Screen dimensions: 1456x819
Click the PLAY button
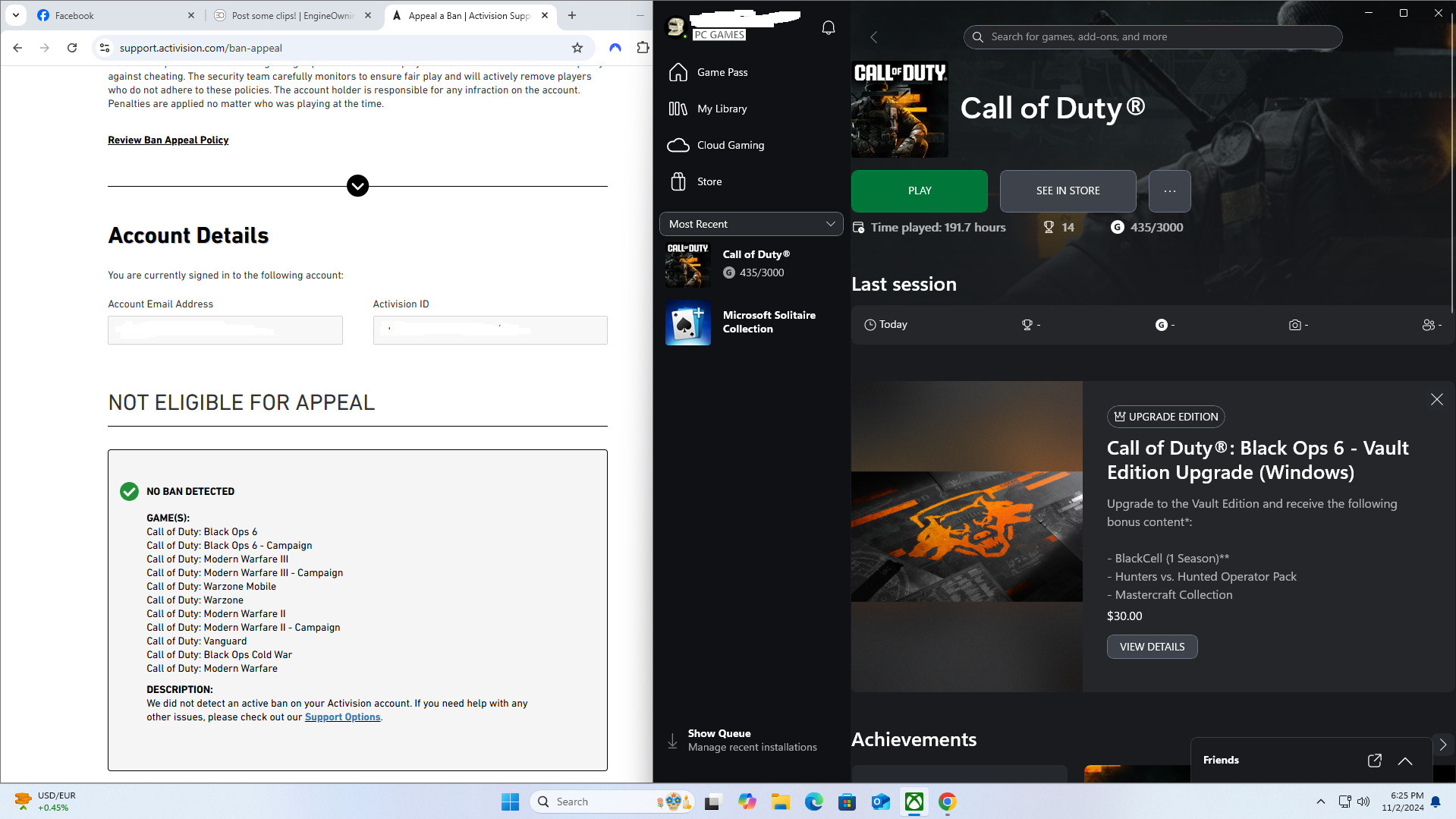pos(920,191)
